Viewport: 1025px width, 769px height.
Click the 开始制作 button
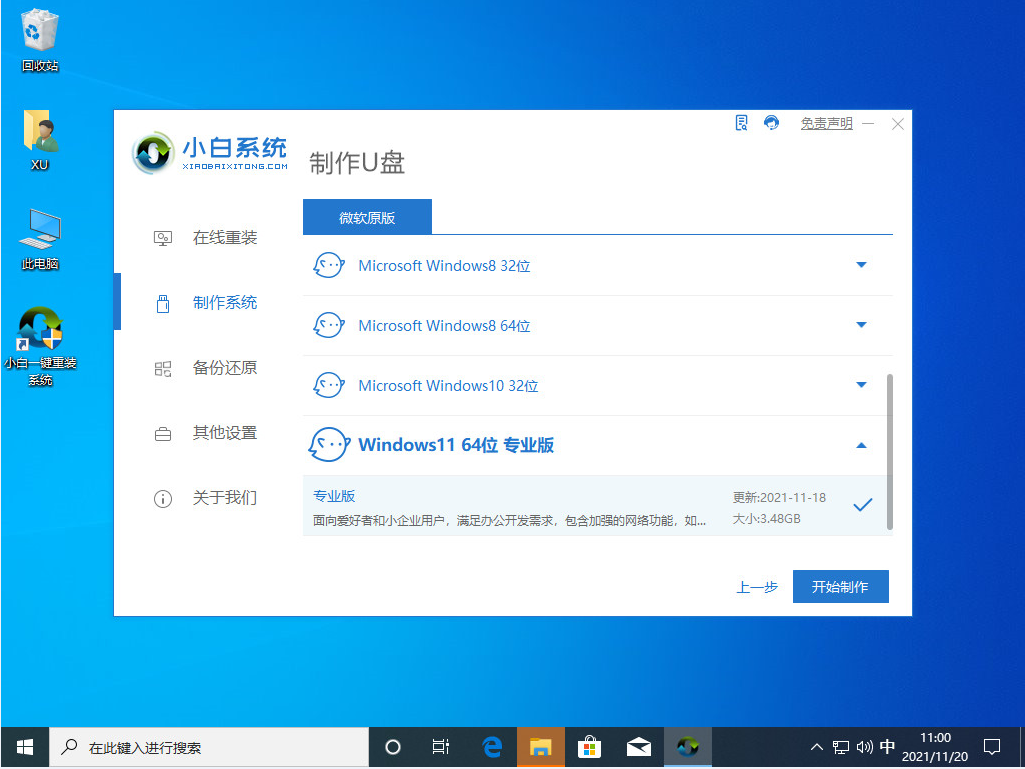tap(840, 586)
